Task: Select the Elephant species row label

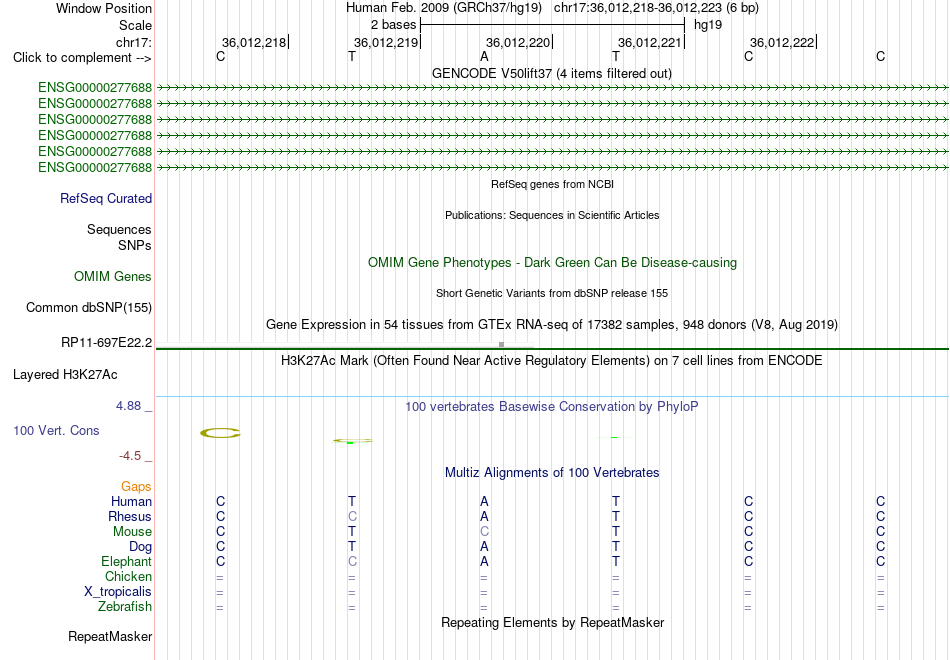Action: point(127,561)
